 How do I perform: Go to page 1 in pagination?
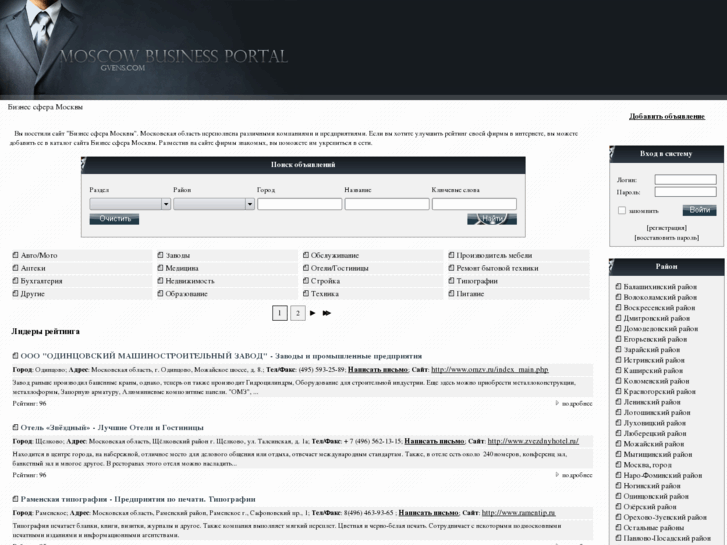[280, 313]
